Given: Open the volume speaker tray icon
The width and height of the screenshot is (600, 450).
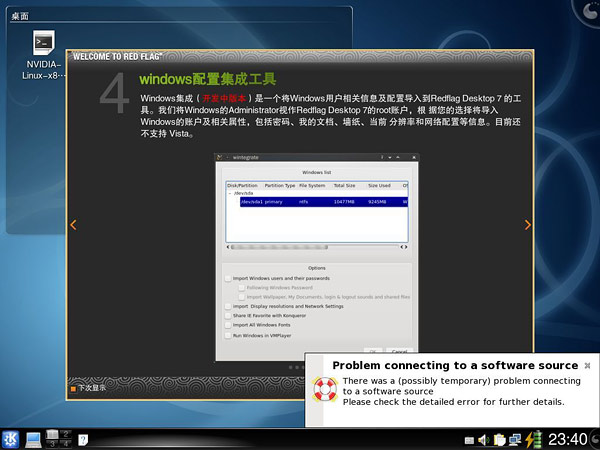Looking at the screenshot, I should coord(484,440).
